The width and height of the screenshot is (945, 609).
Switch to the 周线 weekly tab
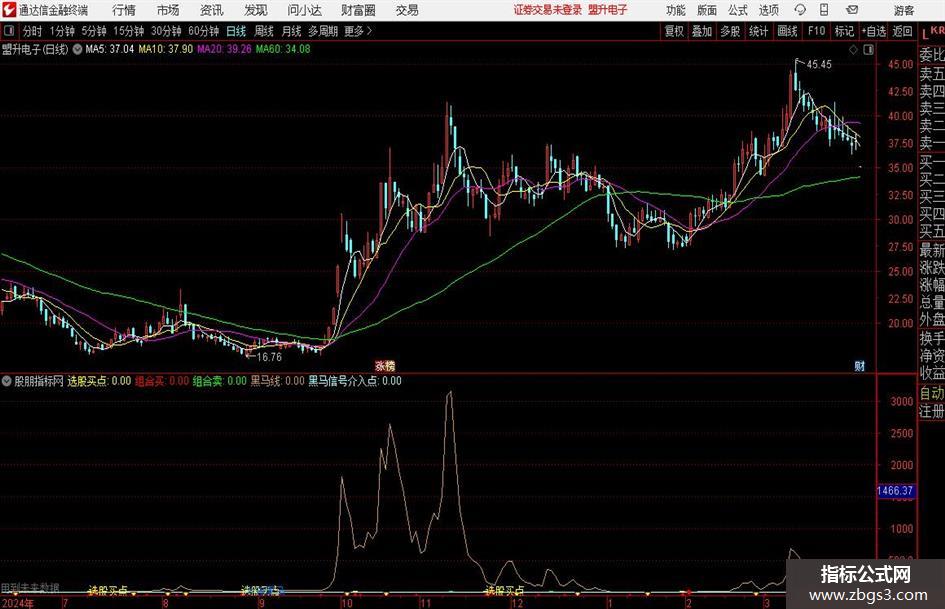(263, 31)
